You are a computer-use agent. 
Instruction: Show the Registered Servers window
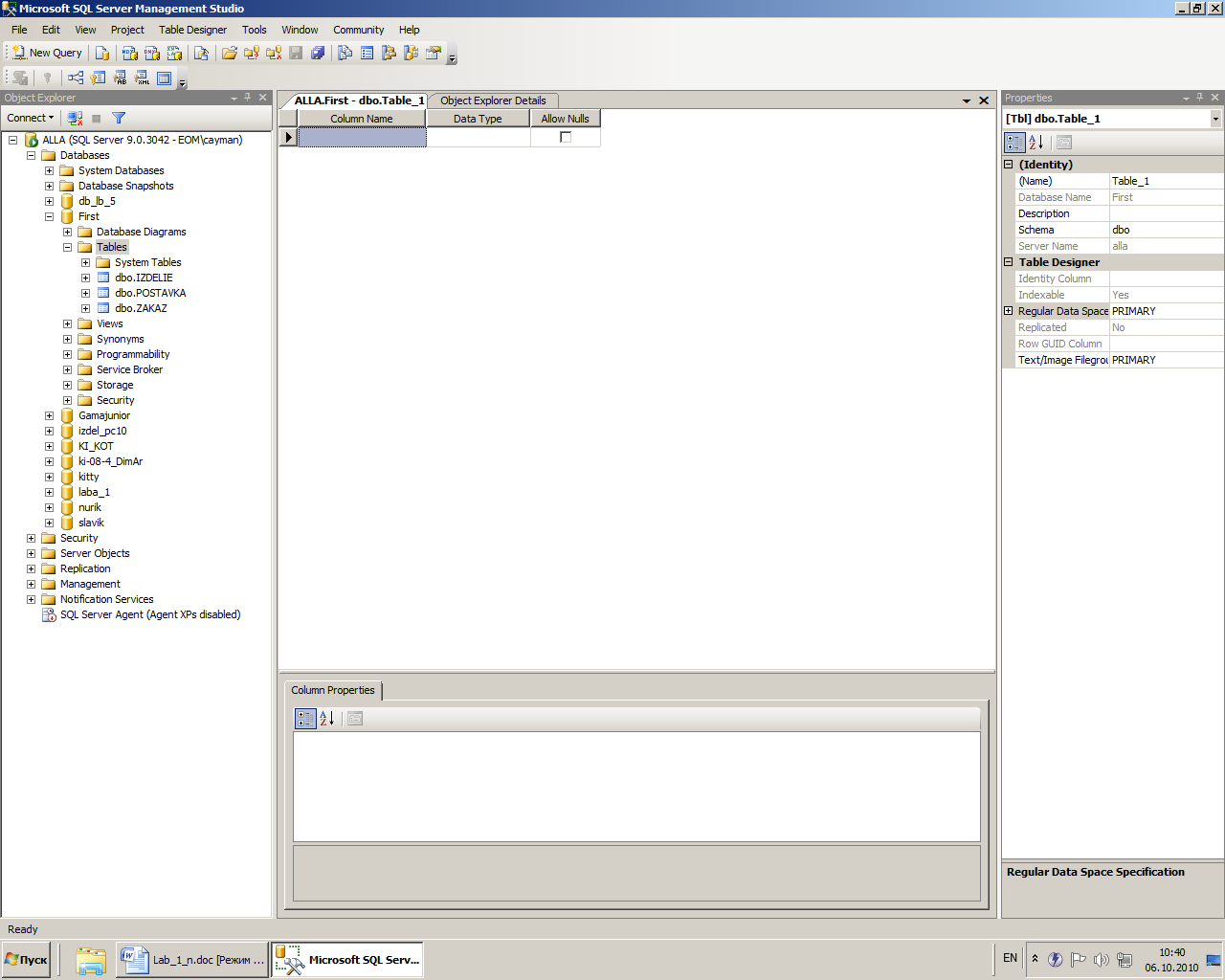click(x=345, y=53)
